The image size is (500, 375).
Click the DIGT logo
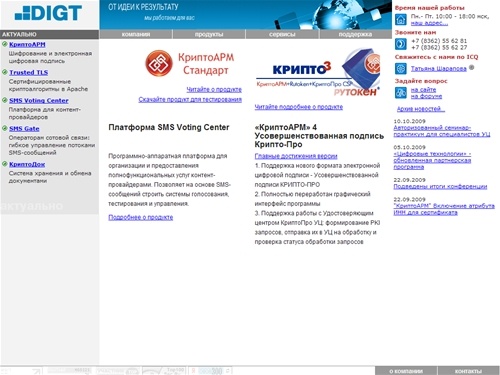pos(48,13)
